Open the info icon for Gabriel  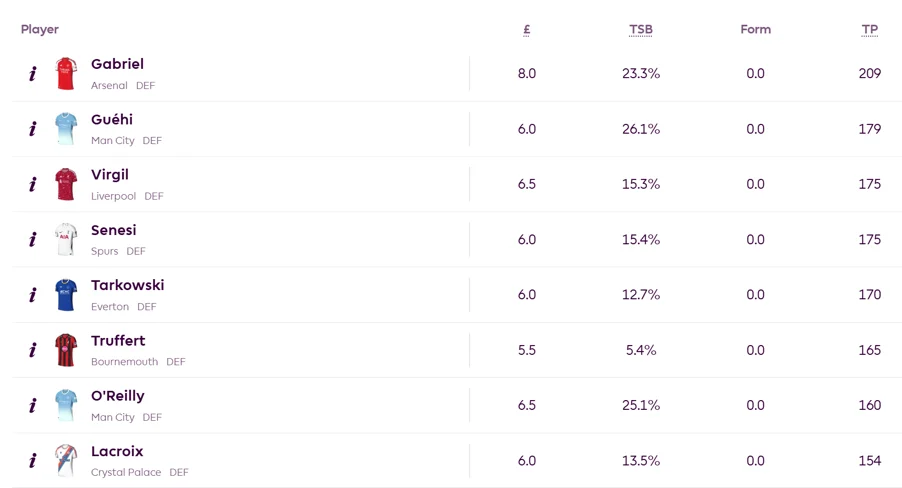click(33, 74)
